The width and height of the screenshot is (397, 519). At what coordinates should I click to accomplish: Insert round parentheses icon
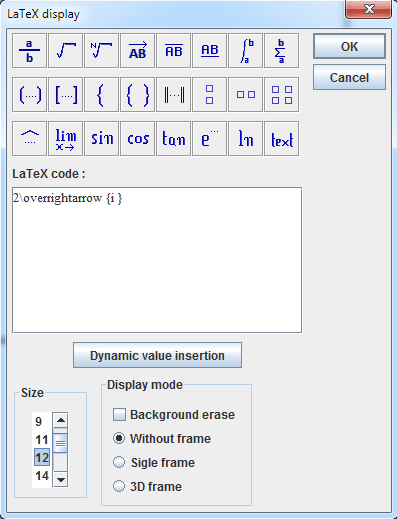click(29, 95)
